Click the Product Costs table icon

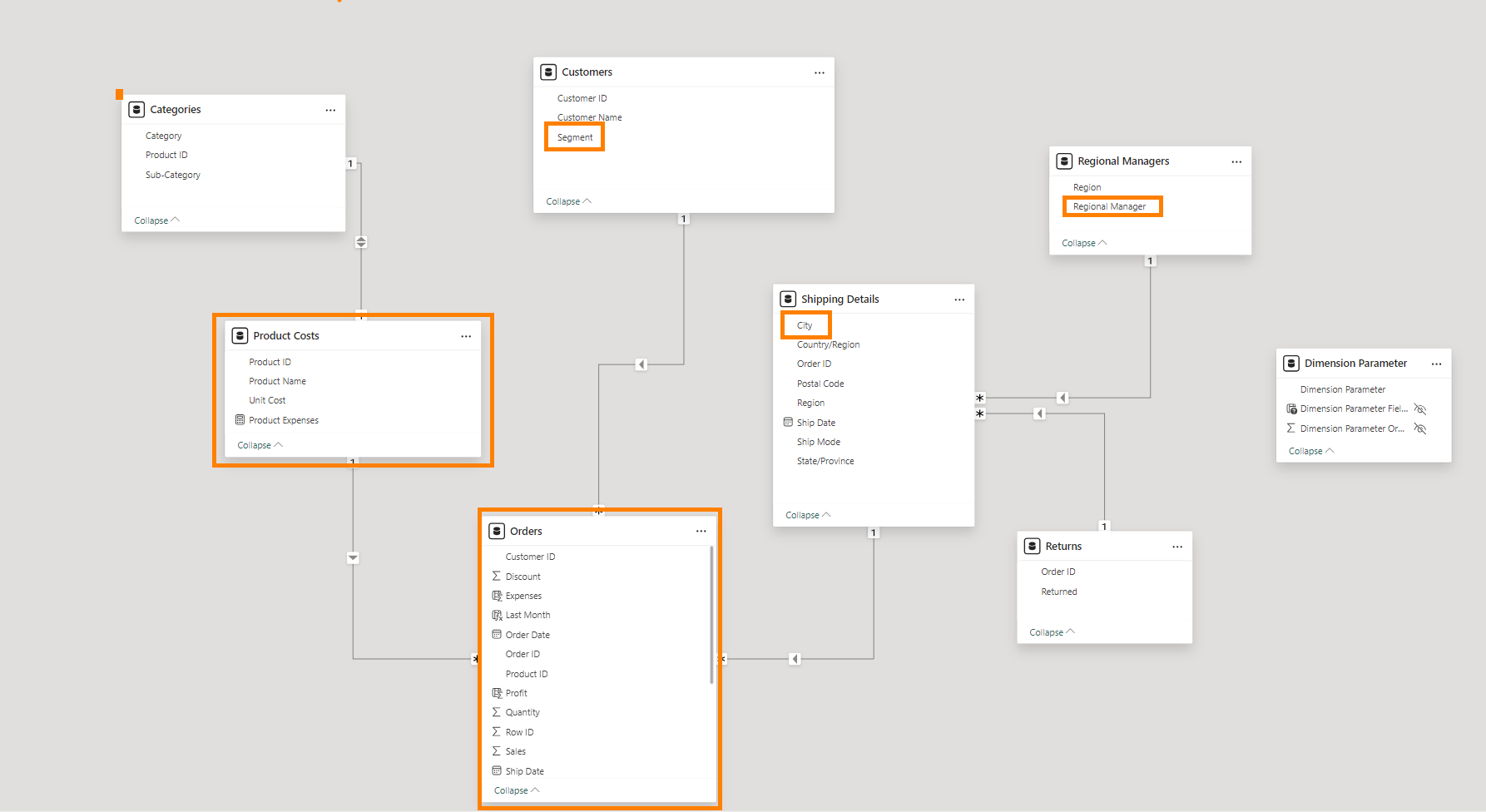point(240,335)
